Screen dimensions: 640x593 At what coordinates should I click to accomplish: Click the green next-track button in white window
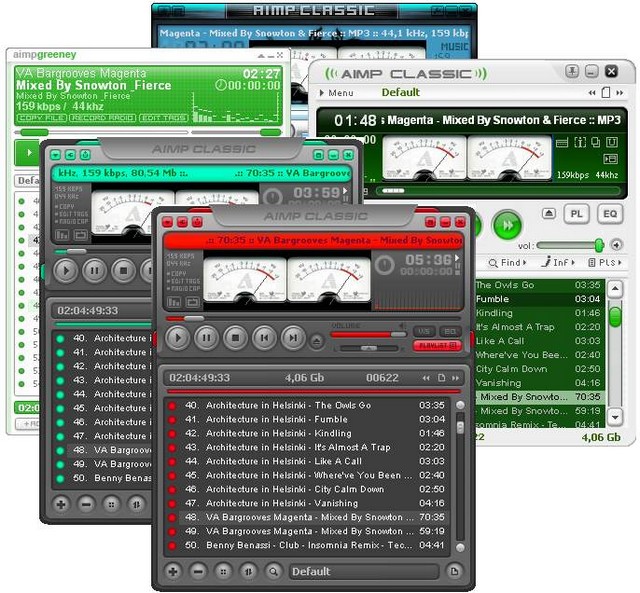point(507,225)
